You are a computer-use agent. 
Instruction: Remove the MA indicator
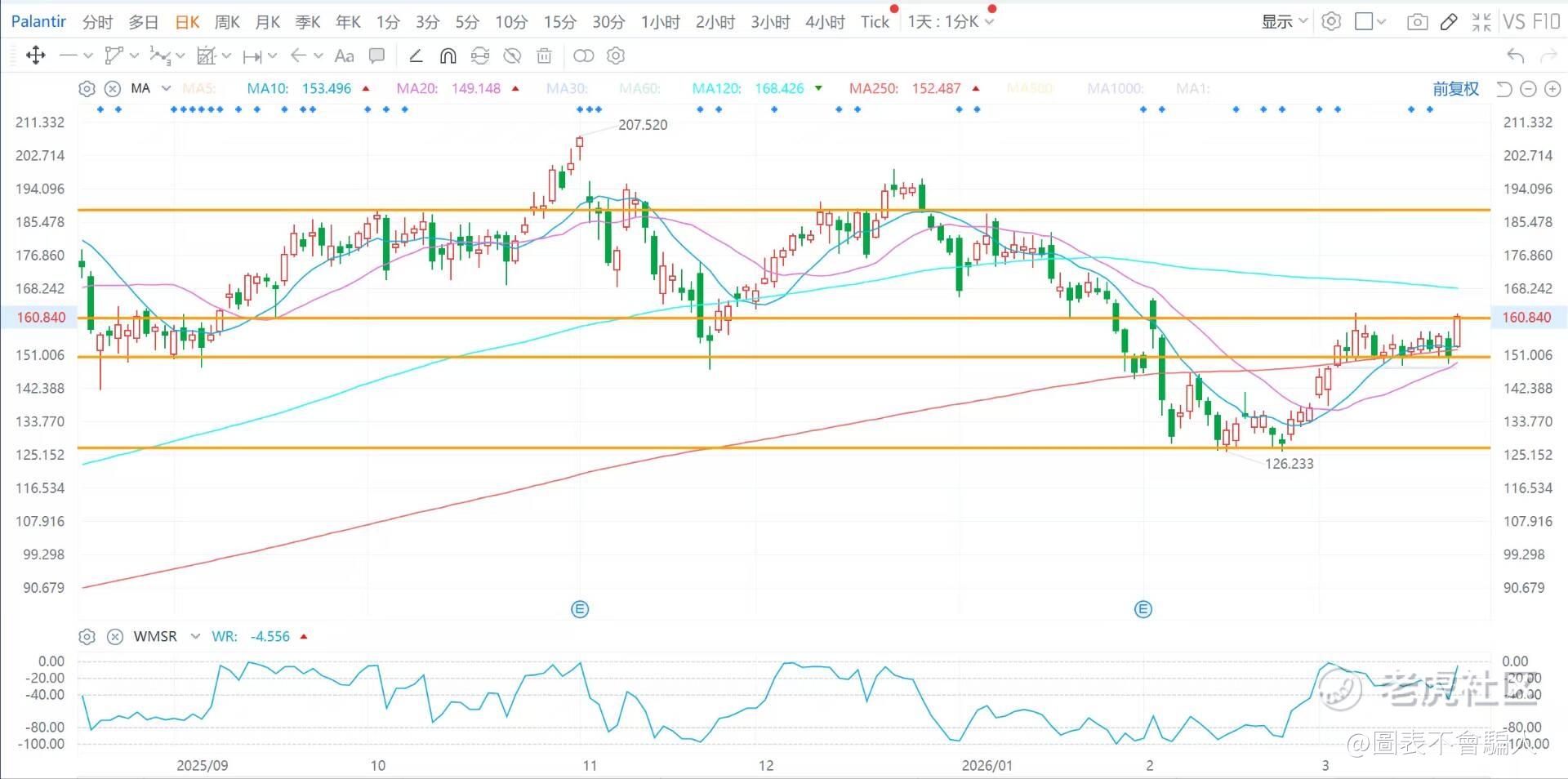(113, 88)
